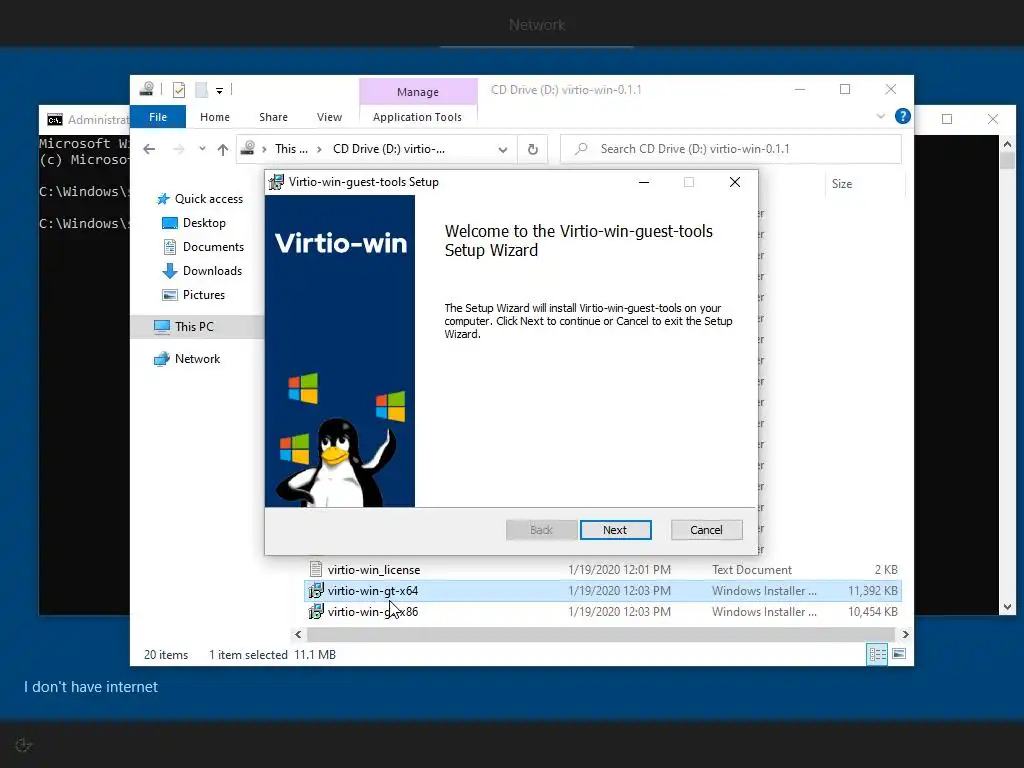Click Command Prompt window scroll down arrow
Viewport: 1024px width, 768px height.
pyautogui.click(x=1007, y=607)
